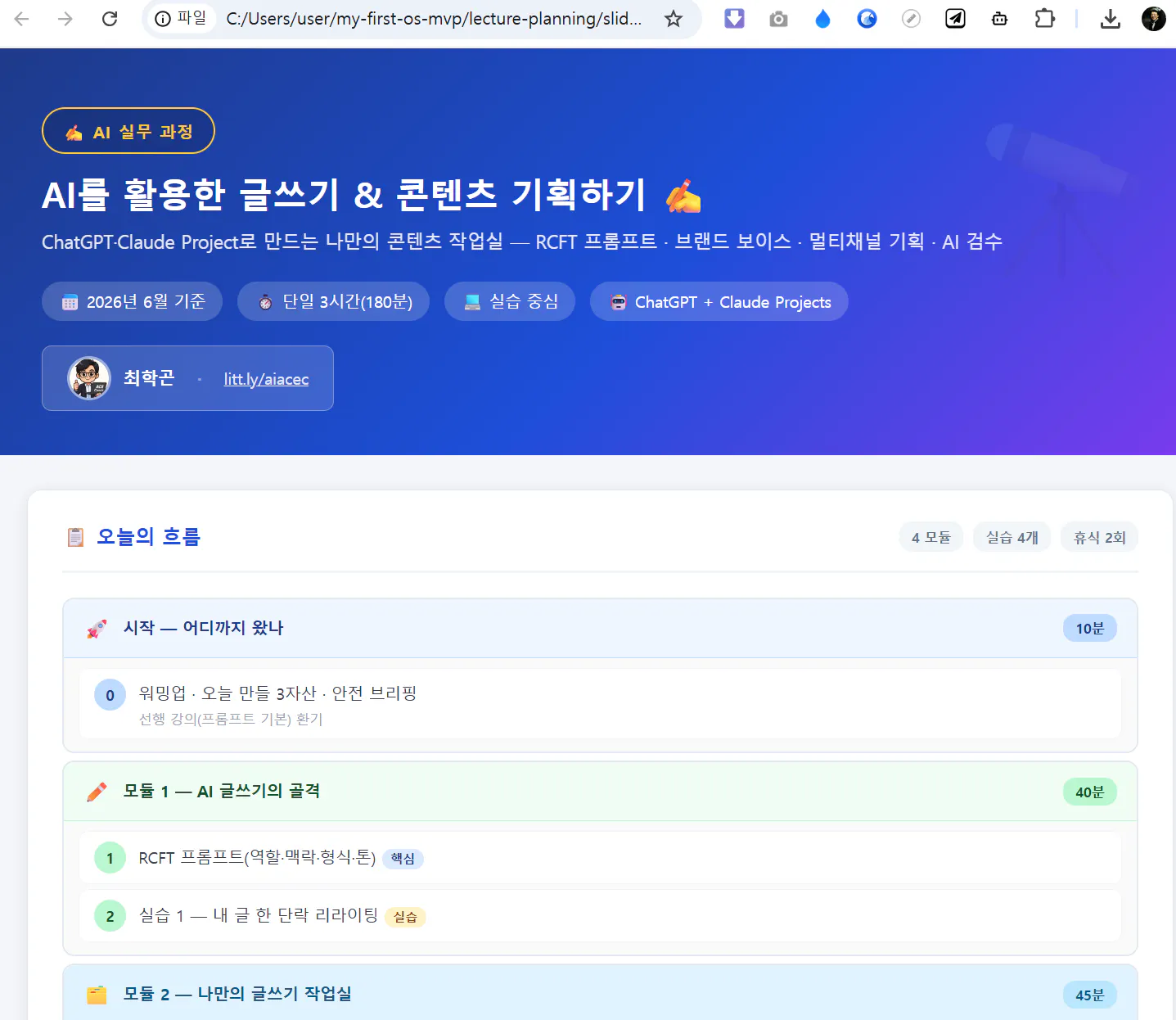Screen dimensions: 1176x1020
Task: Click the 모듈 1 — AI 글쓰기의 골격 header
Action: click(x=600, y=791)
